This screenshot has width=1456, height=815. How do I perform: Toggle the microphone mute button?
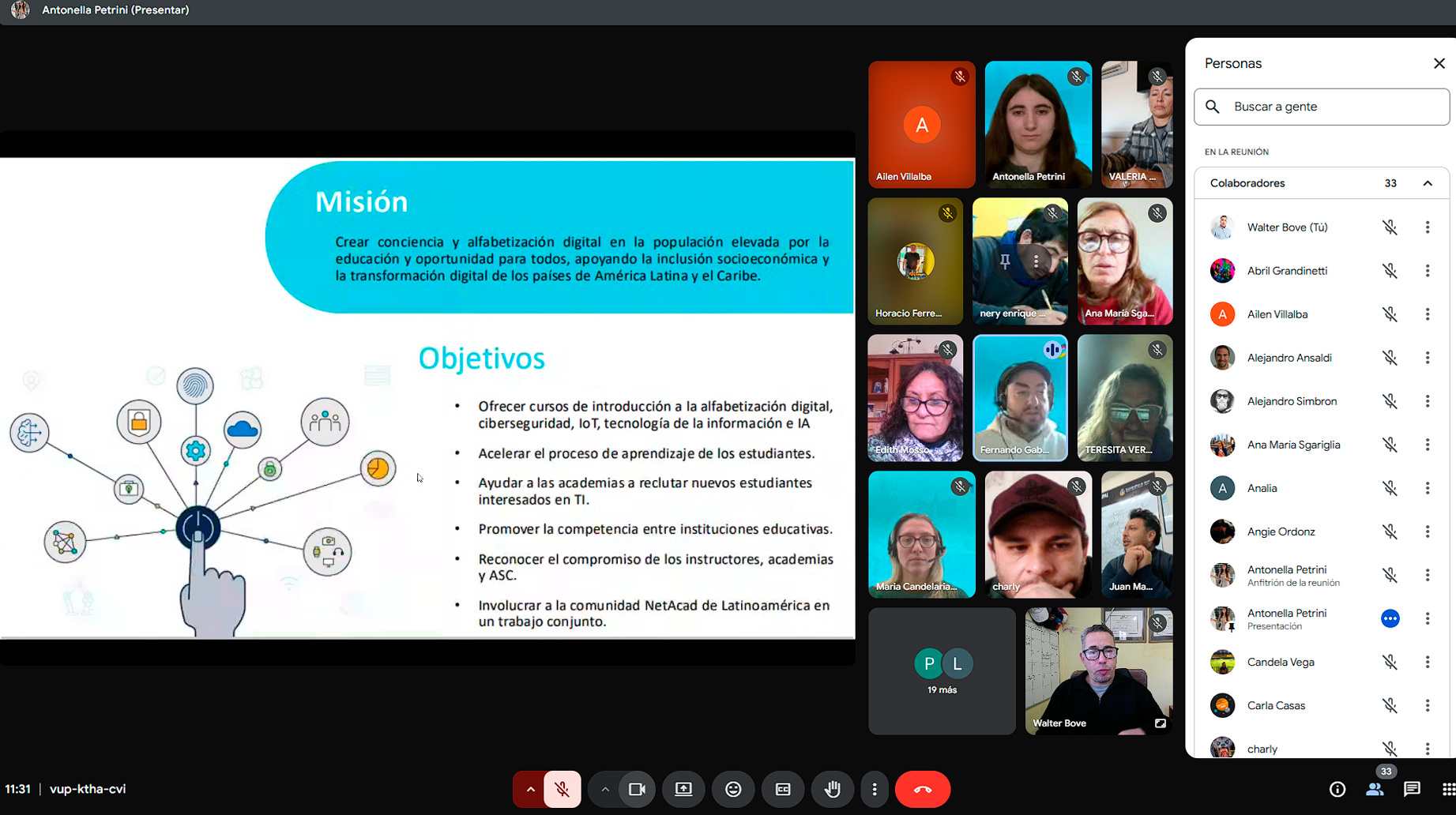coord(562,789)
